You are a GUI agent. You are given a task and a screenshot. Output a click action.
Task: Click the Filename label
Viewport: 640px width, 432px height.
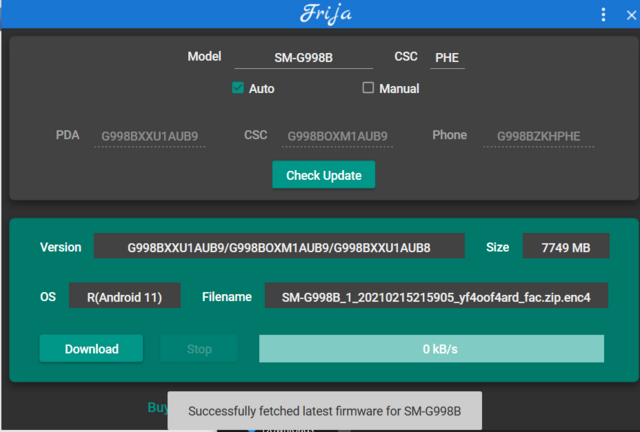[227, 297]
